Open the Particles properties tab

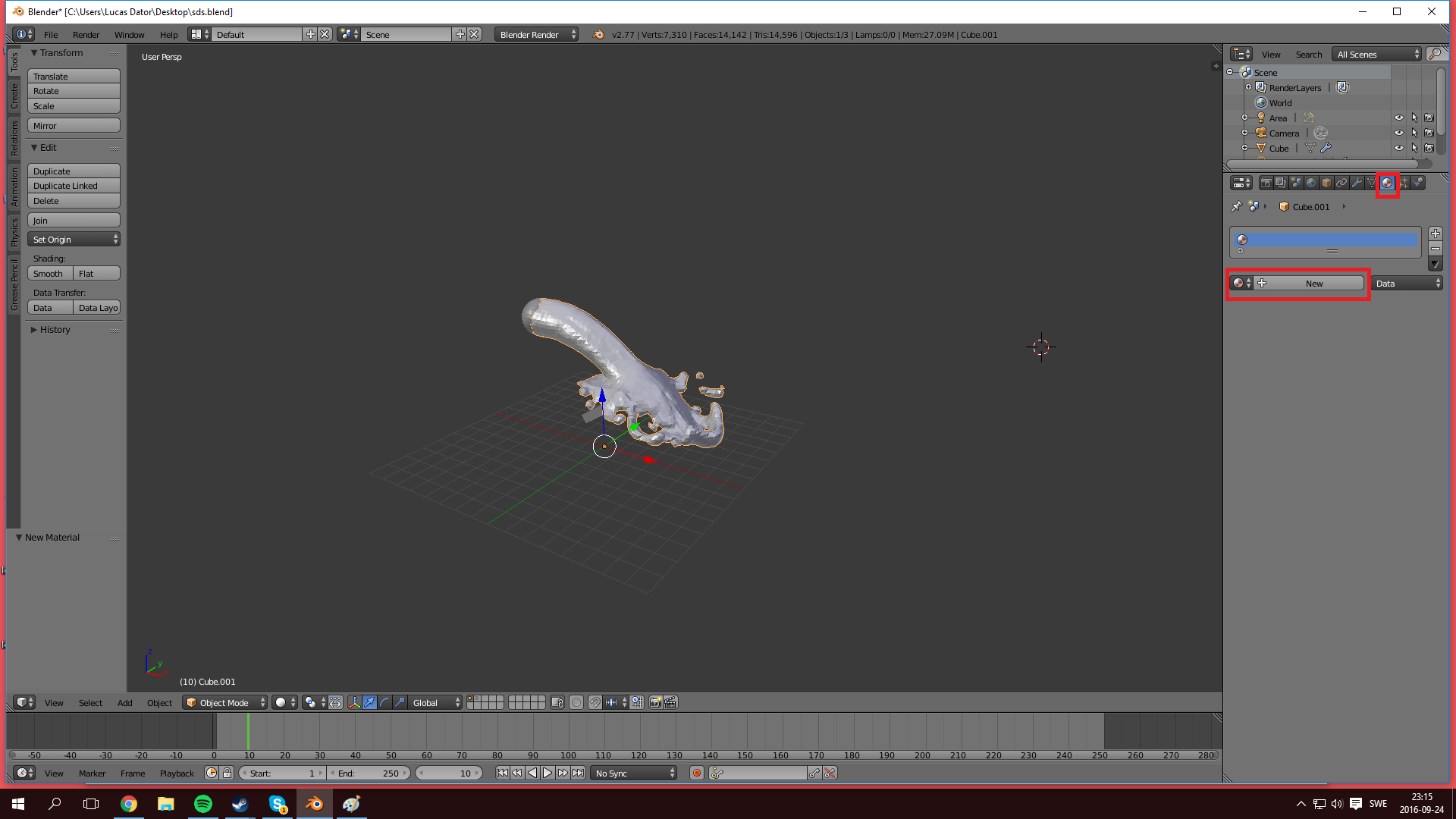click(x=1404, y=183)
